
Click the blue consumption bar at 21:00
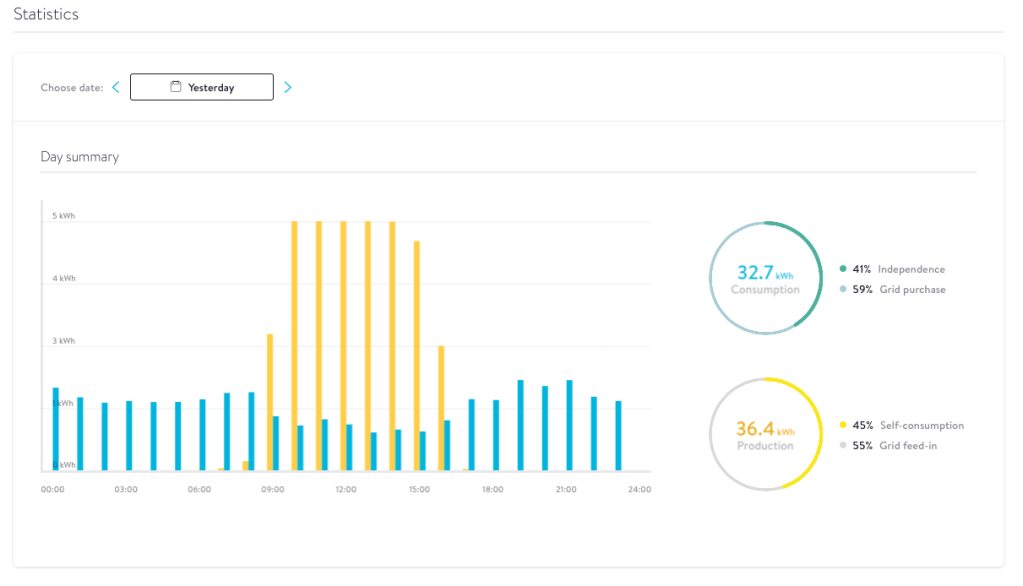pos(569,424)
